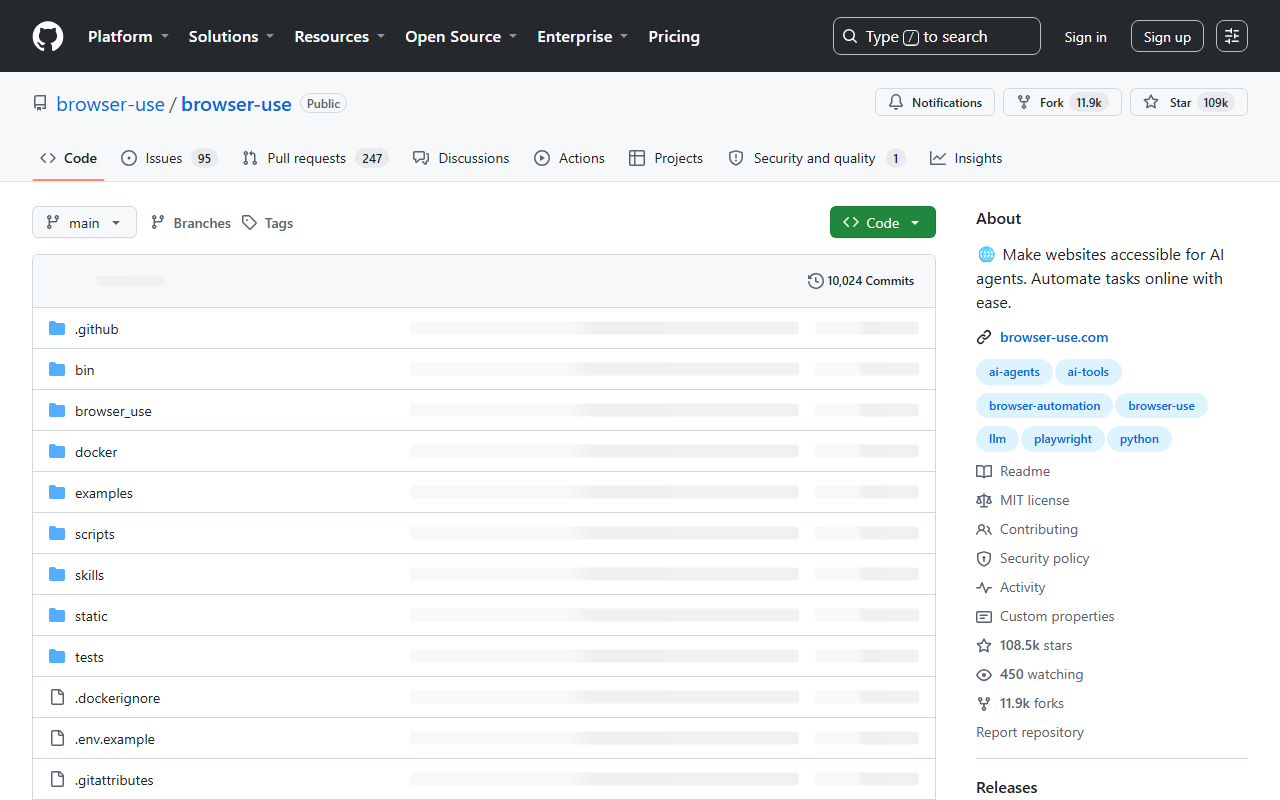Click the shield icon beside Security policy
Screen dimensions: 1280x800
(984, 559)
